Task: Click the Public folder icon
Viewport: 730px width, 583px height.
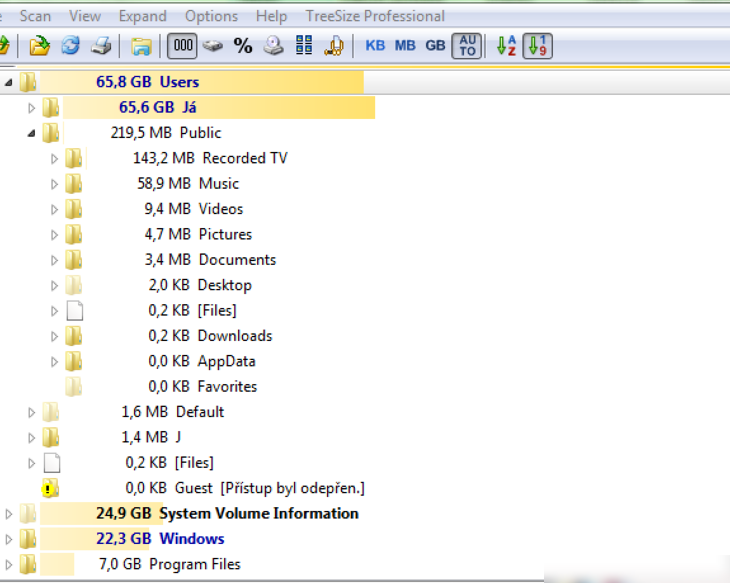Action: pos(51,133)
